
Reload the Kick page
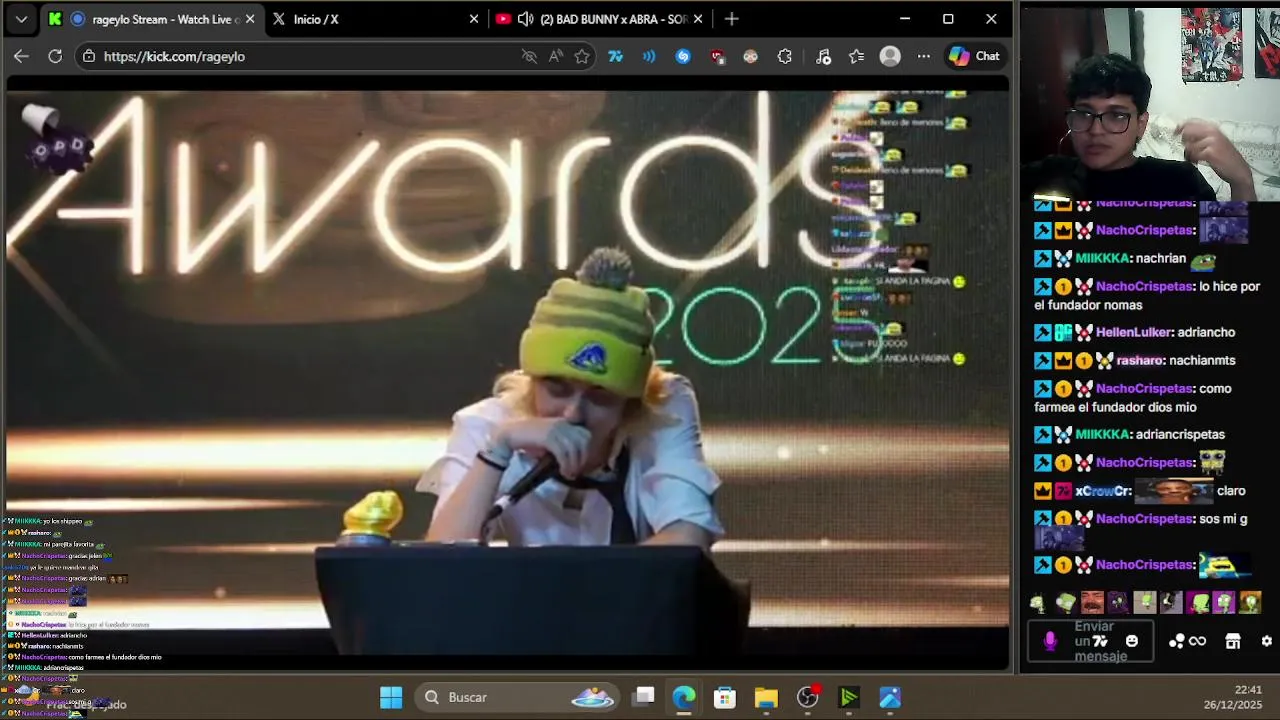[55, 56]
